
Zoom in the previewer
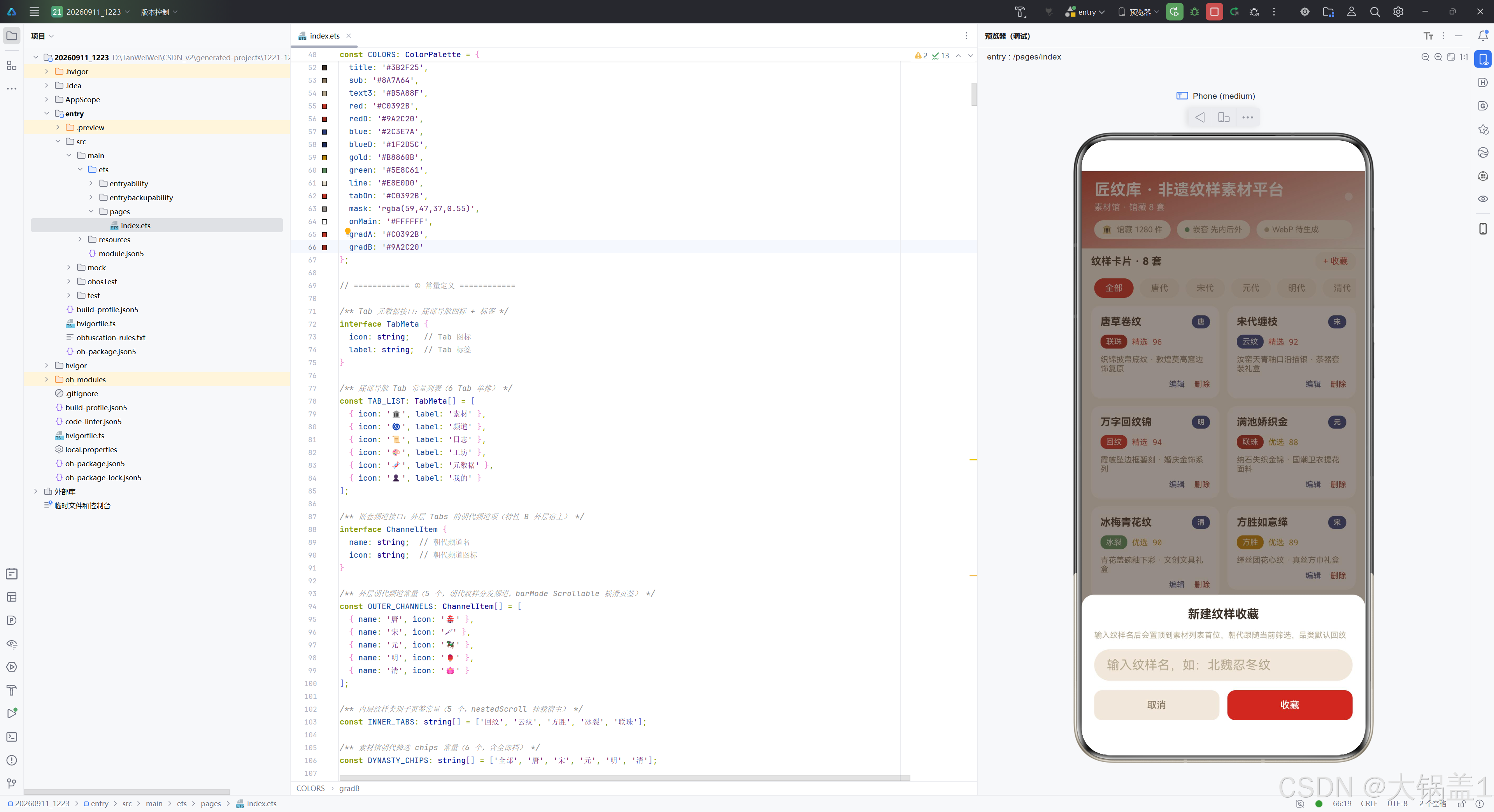tap(1438, 57)
